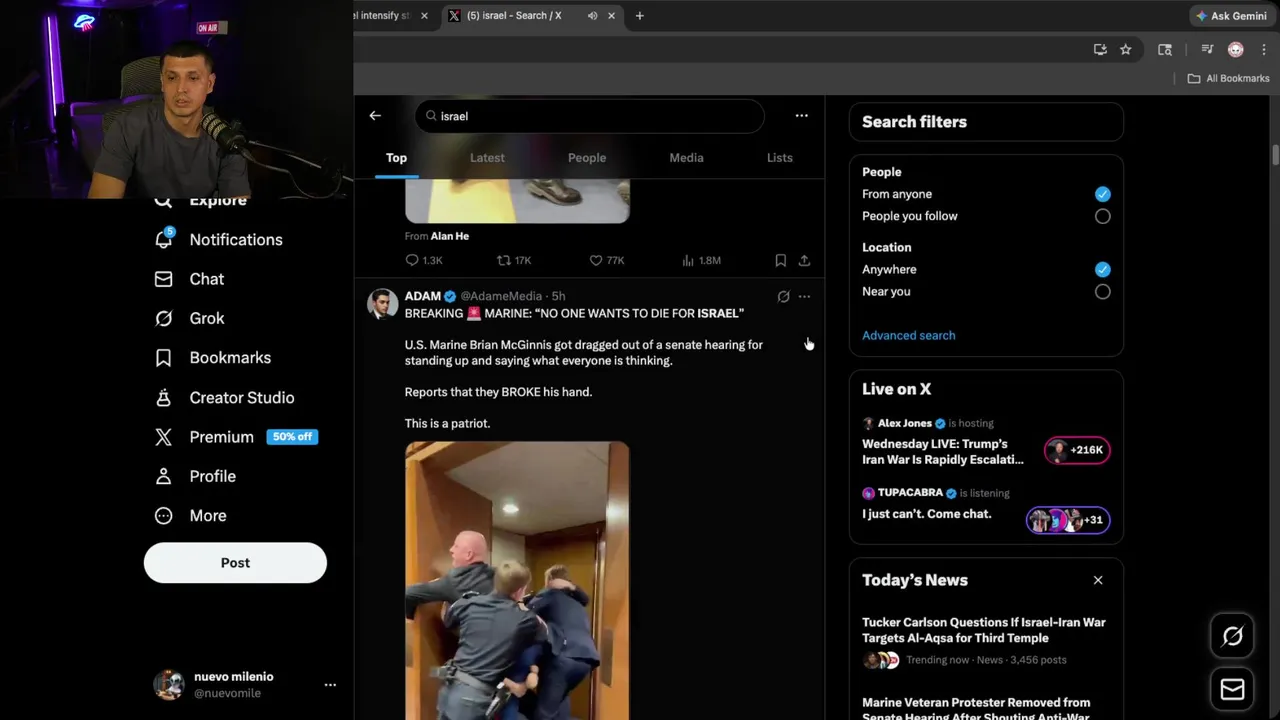Close the Today's News panel
The width and height of the screenshot is (1280, 720).
coord(1098,580)
